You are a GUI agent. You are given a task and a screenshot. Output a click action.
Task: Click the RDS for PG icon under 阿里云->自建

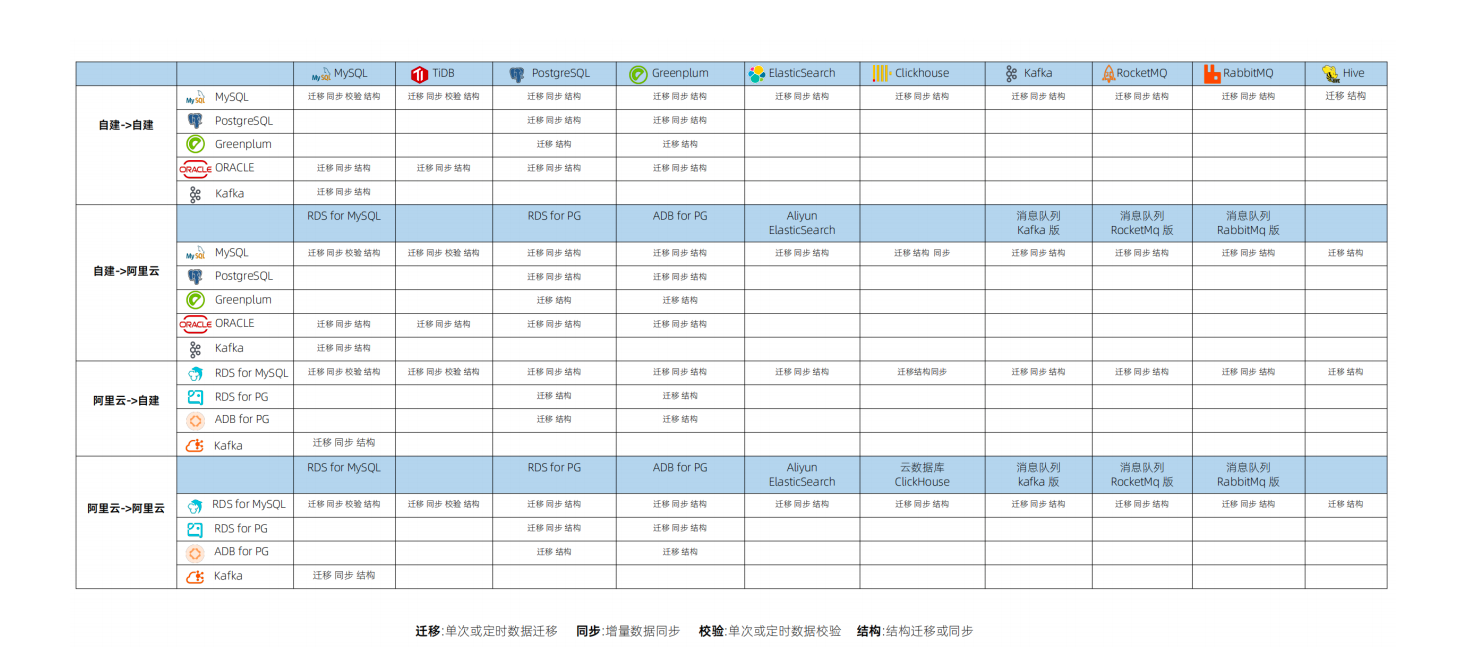click(195, 397)
